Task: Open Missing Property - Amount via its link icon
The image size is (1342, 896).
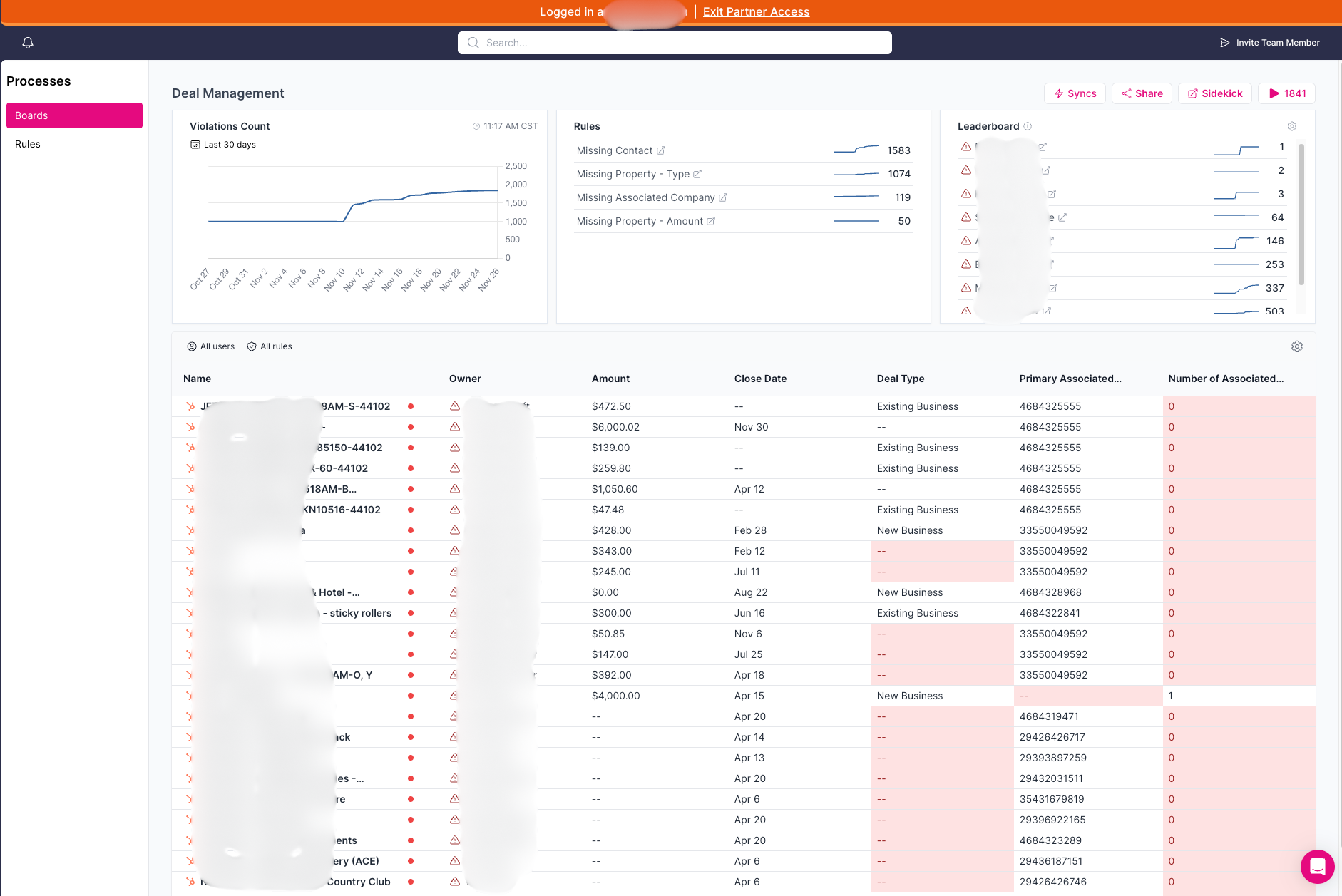Action: (x=710, y=221)
